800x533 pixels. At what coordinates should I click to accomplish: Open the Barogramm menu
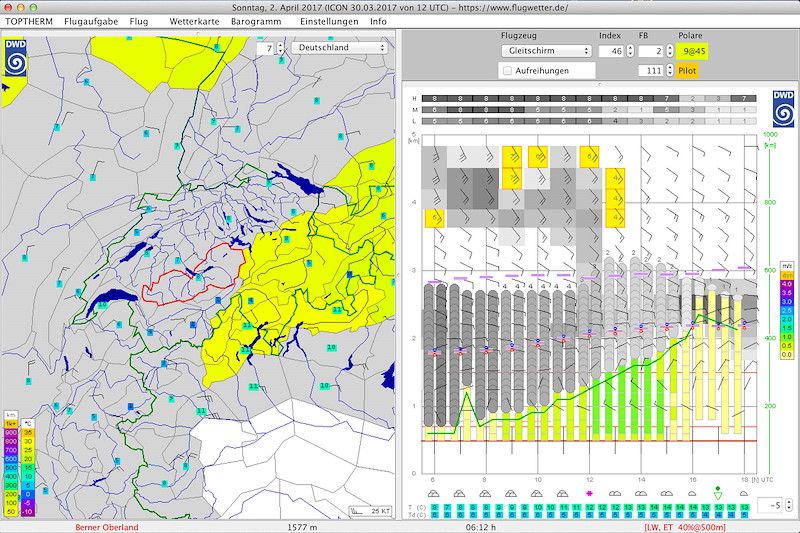(256, 21)
